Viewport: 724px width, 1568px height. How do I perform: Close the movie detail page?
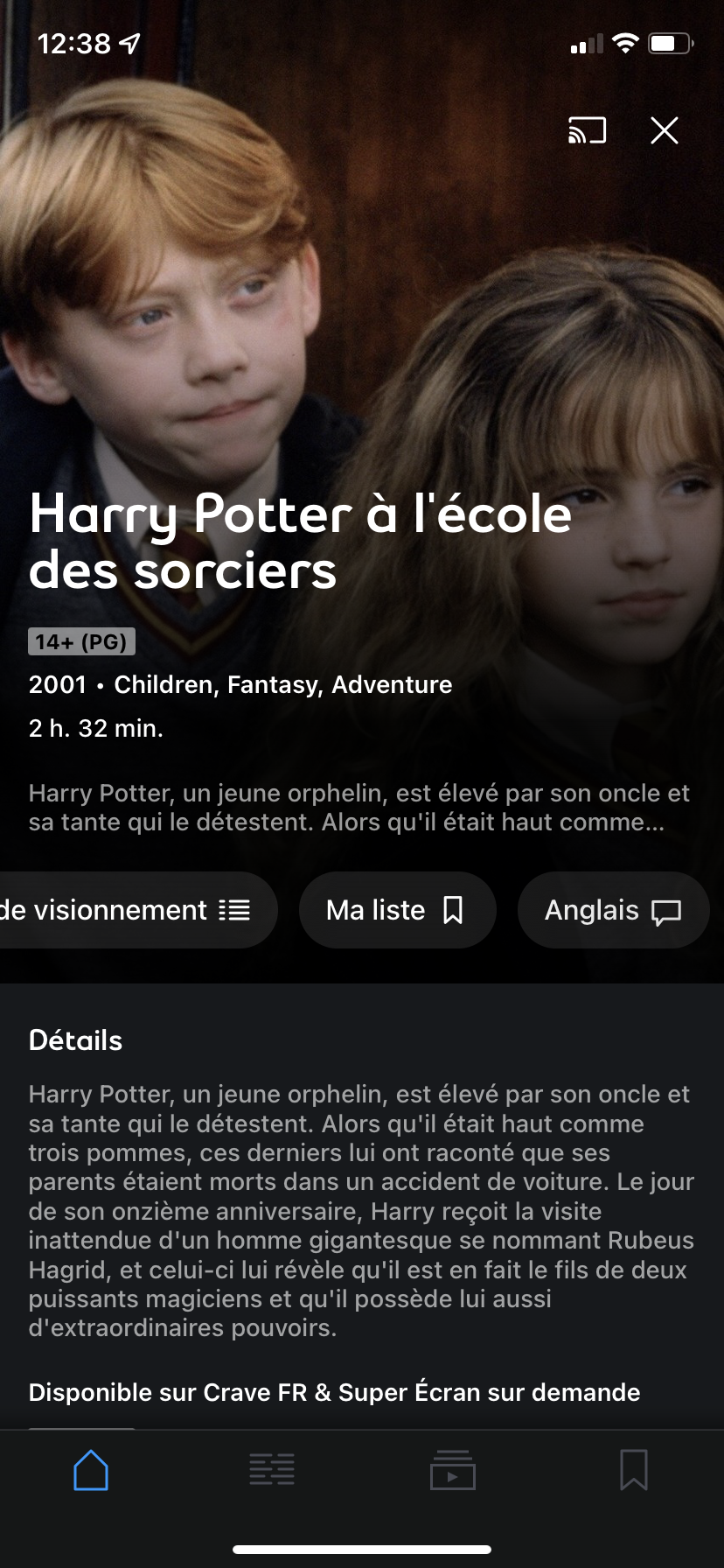665,130
